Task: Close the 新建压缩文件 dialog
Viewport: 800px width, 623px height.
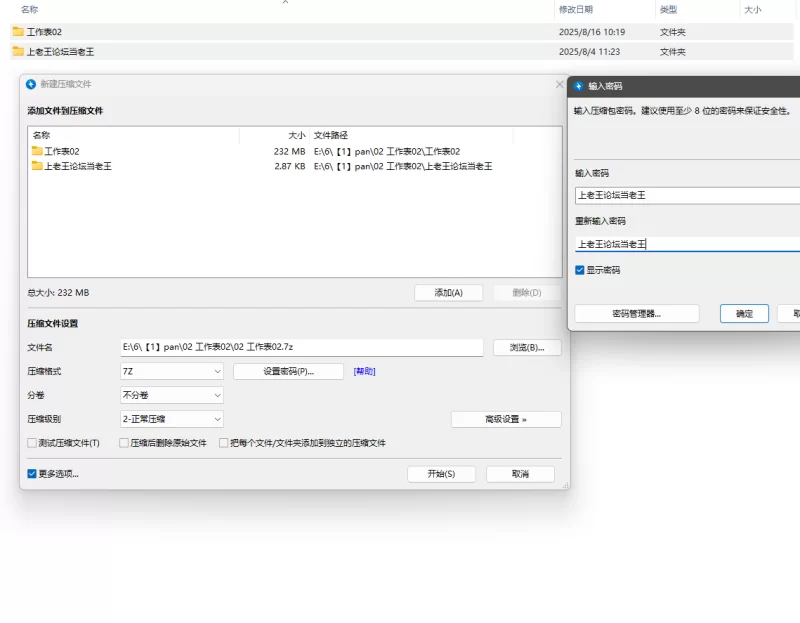Action: pos(559,84)
